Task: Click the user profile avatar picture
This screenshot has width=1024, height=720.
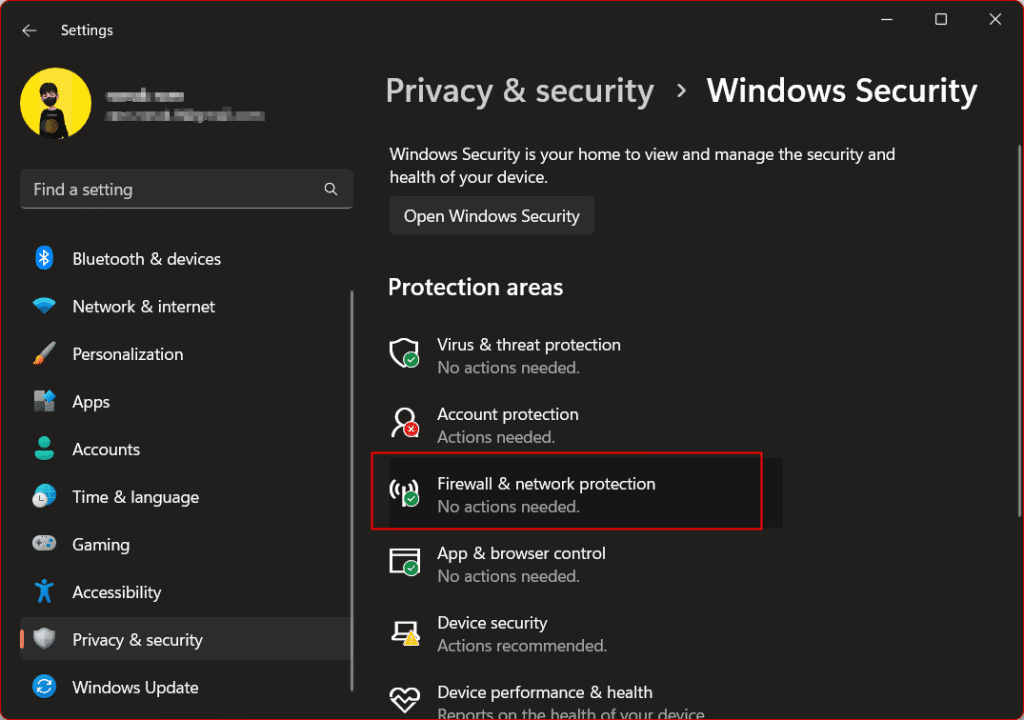Action: (56, 103)
